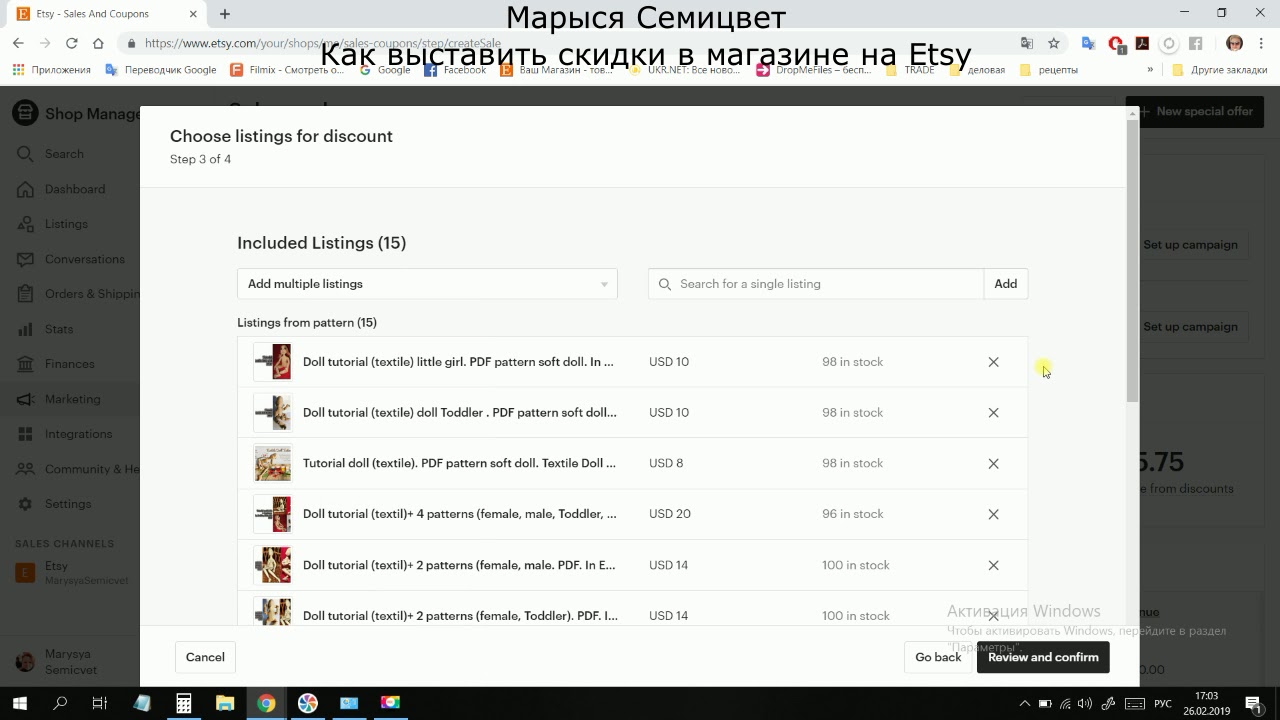
Task: Open Marketing in the sidebar
Action: pos(72,399)
